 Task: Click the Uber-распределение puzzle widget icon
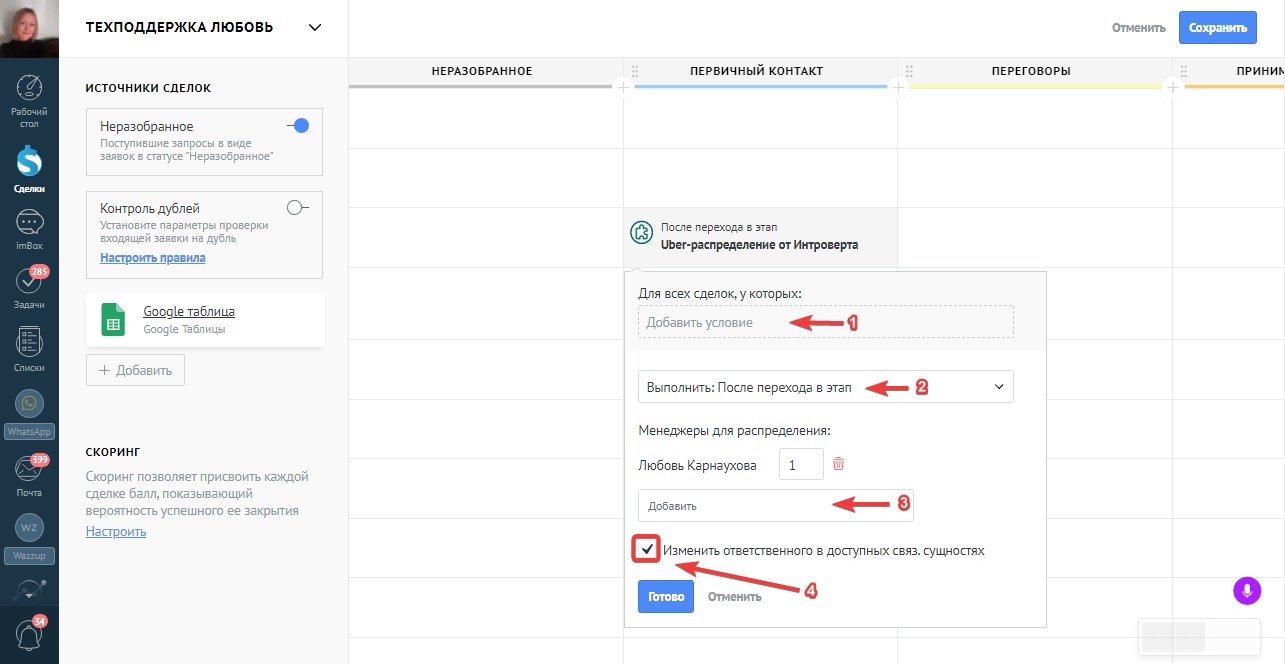click(641, 233)
